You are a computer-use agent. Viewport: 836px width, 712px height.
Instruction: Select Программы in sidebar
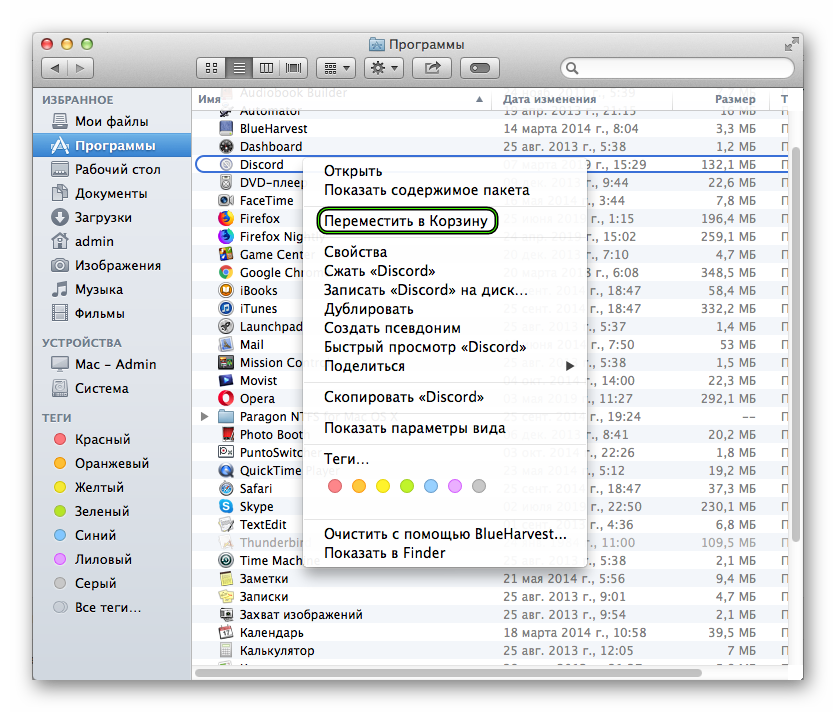[111, 145]
